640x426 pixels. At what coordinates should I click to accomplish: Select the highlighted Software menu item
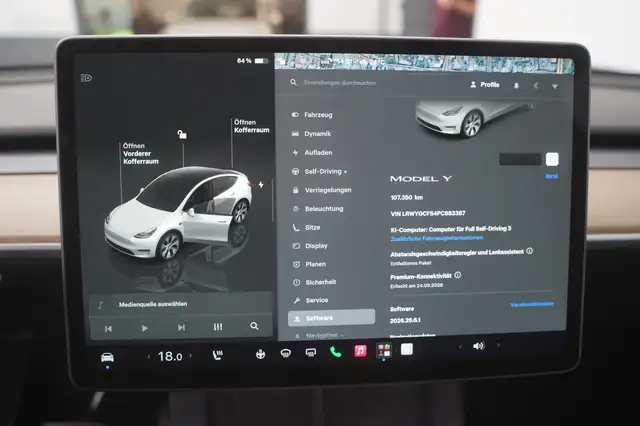pyautogui.click(x=331, y=318)
